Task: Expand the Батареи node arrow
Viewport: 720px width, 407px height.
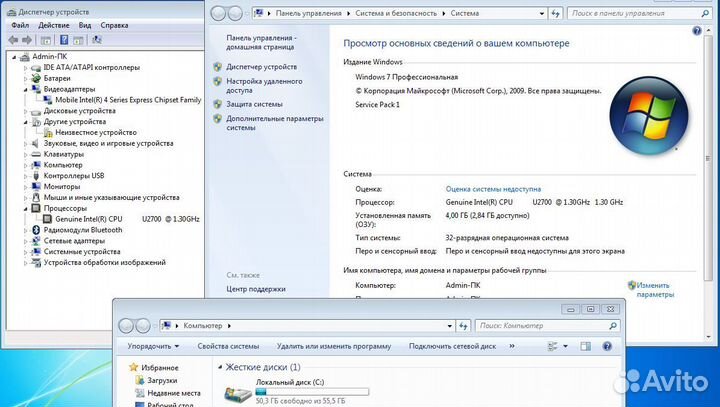Action: [x=26, y=79]
